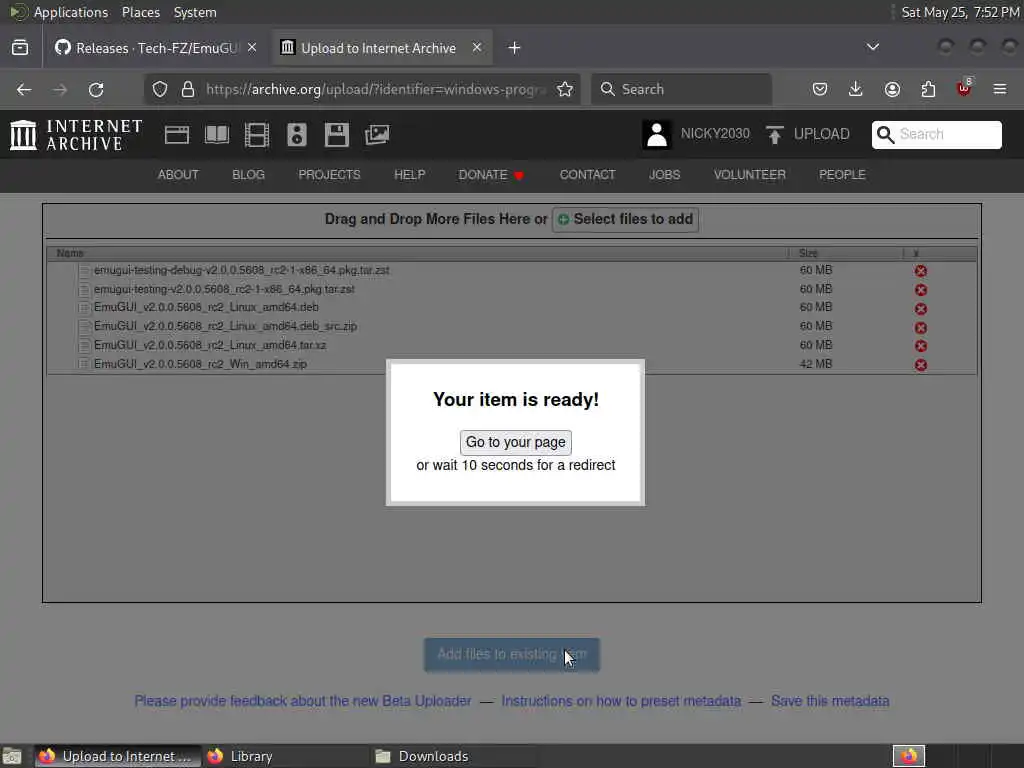Open the DONATE nav link
The width and height of the screenshot is (1024, 768).
[x=490, y=175]
